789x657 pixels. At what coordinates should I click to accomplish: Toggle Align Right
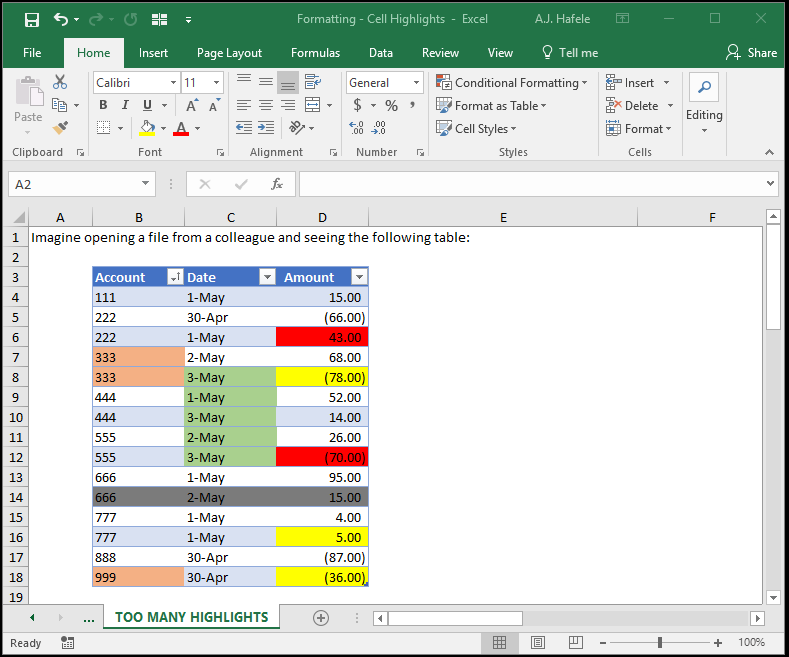point(288,105)
